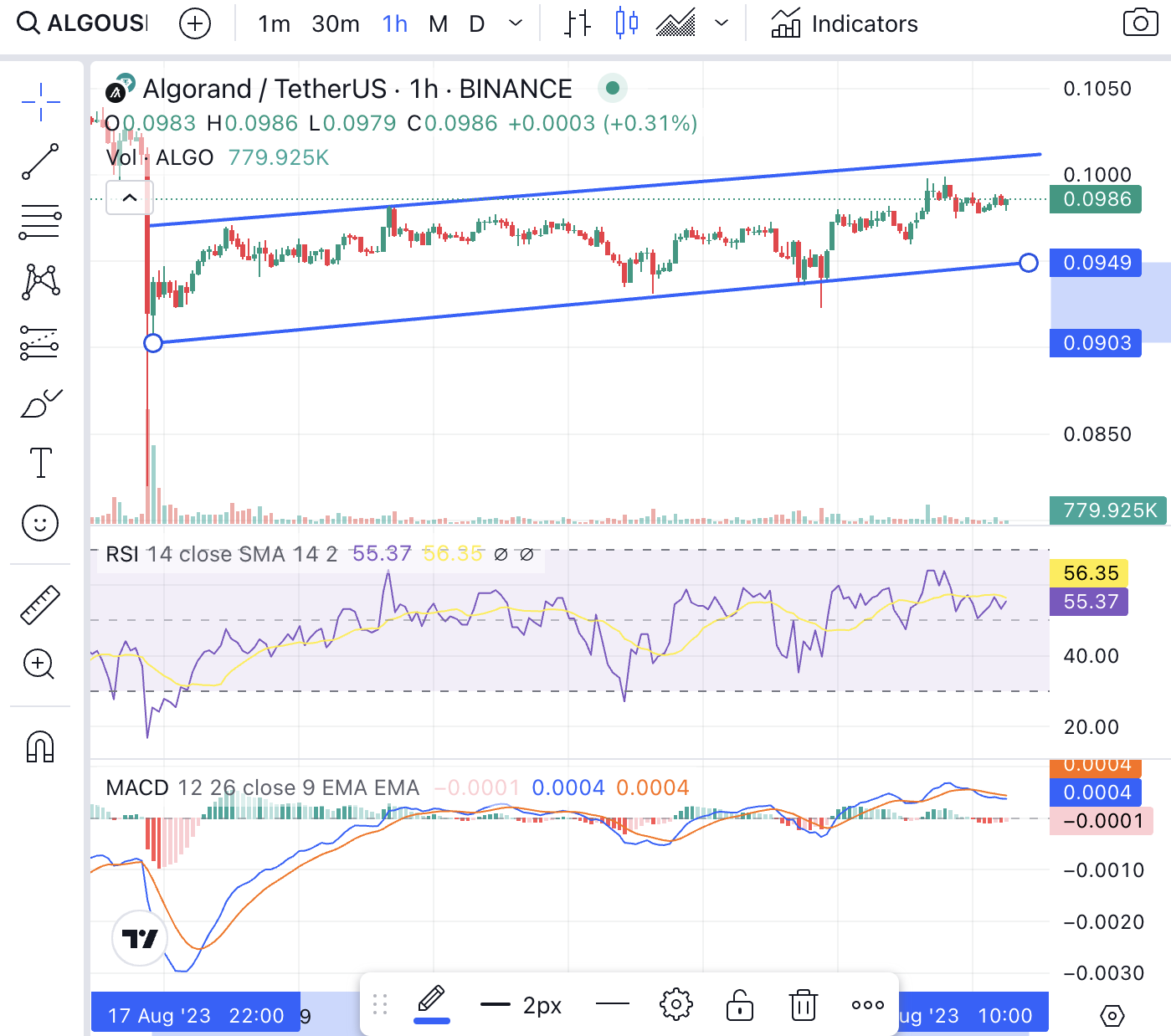The image size is (1171, 1036).
Task: Click the Vol · ALGO legend
Action: coord(160,157)
